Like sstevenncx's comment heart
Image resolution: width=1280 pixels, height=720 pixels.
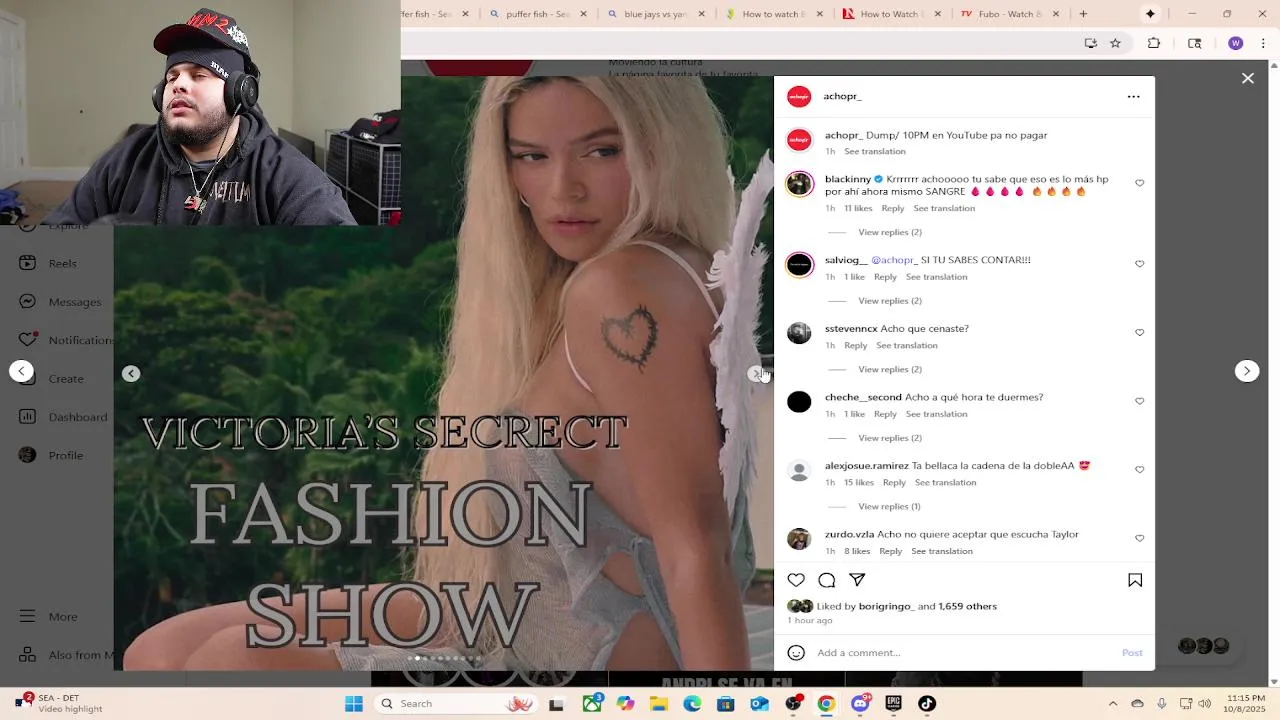click(x=1140, y=332)
